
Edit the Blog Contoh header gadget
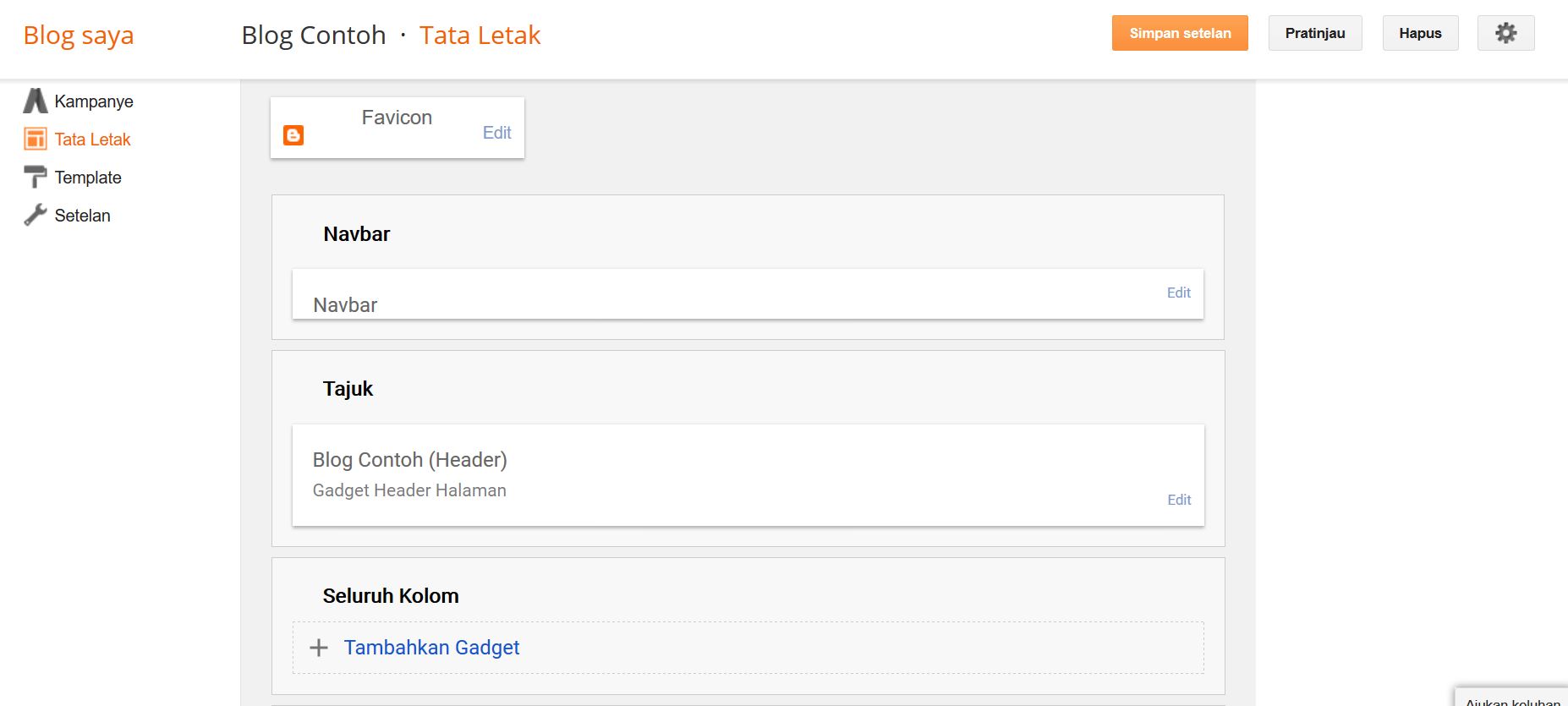pyautogui.click(x=1178, y=500)
